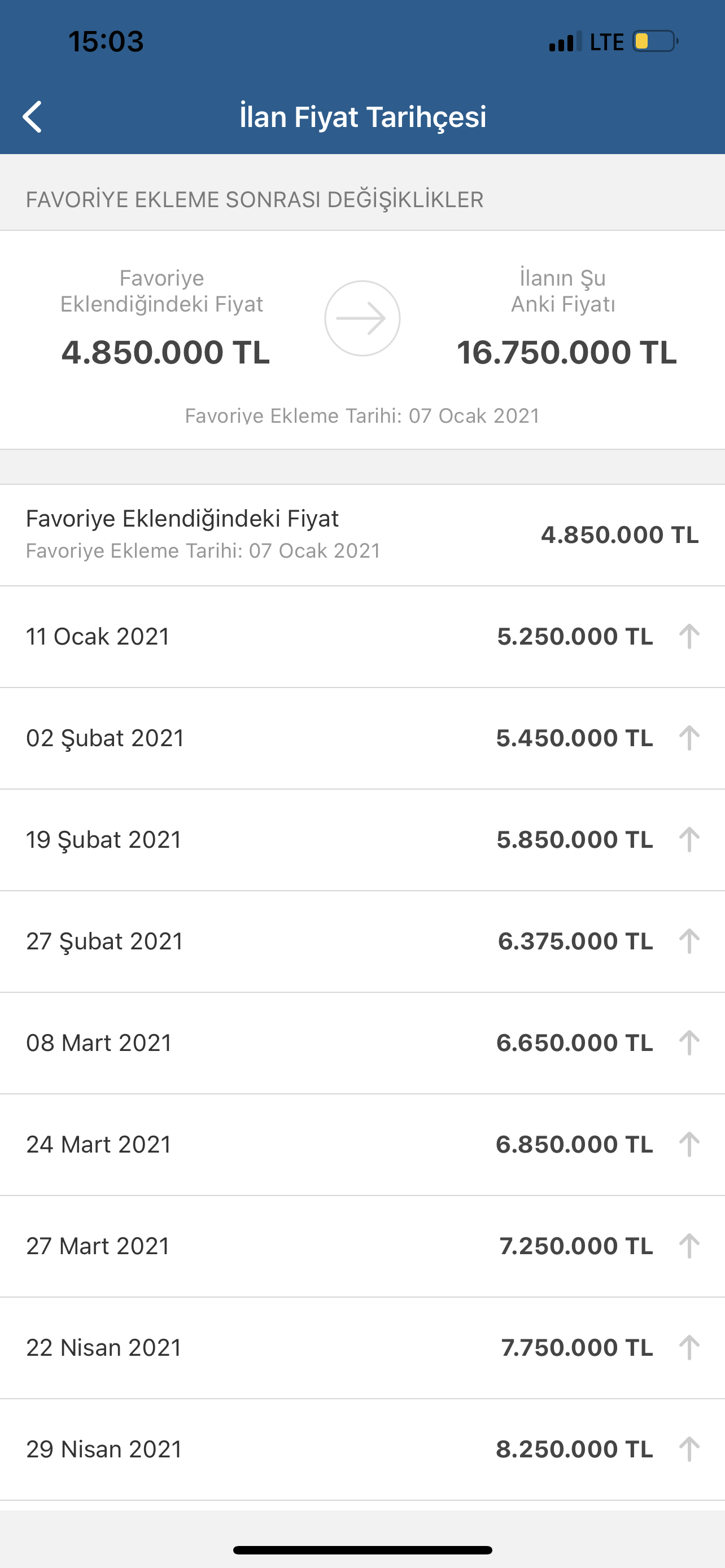Tap the cellular signal bars icon
The height and width of the screenshot is (1568, 725).
pyautogui.click(x=565, y=41)
